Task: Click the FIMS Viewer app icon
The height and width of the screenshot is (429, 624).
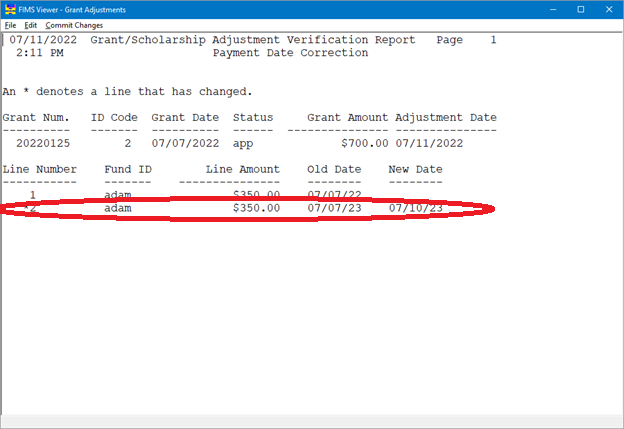Action: [10, 9]
